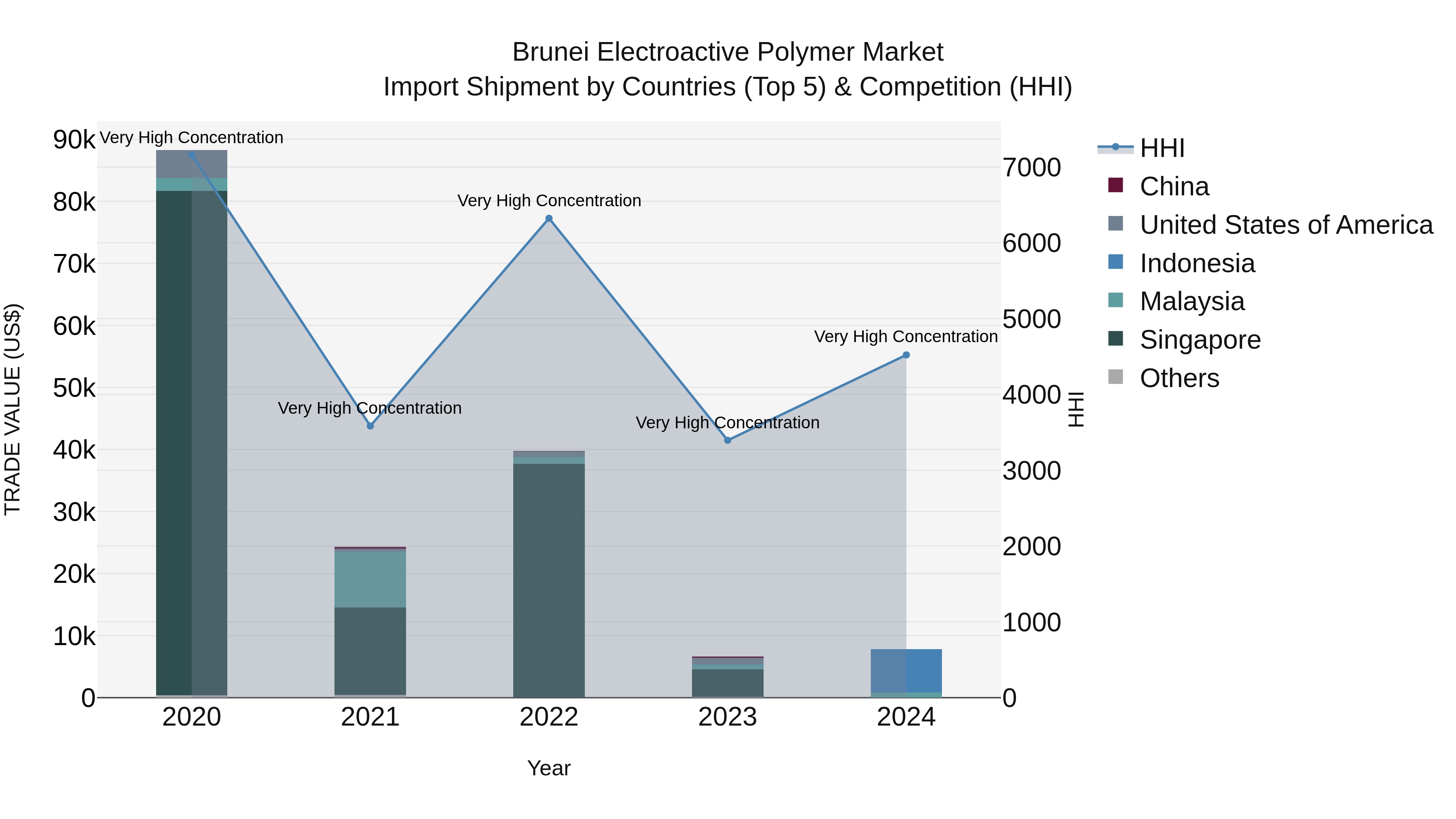Toggle the China legend entry
This screenshot has height=819, width=1456.
pos(1158,186)
